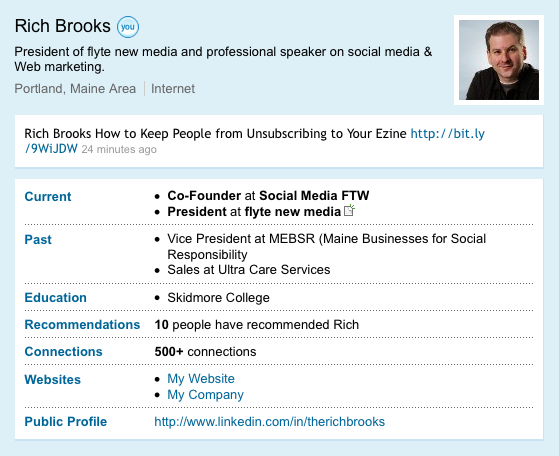
Task: Click the Connections heading
Action: (63, 352)
